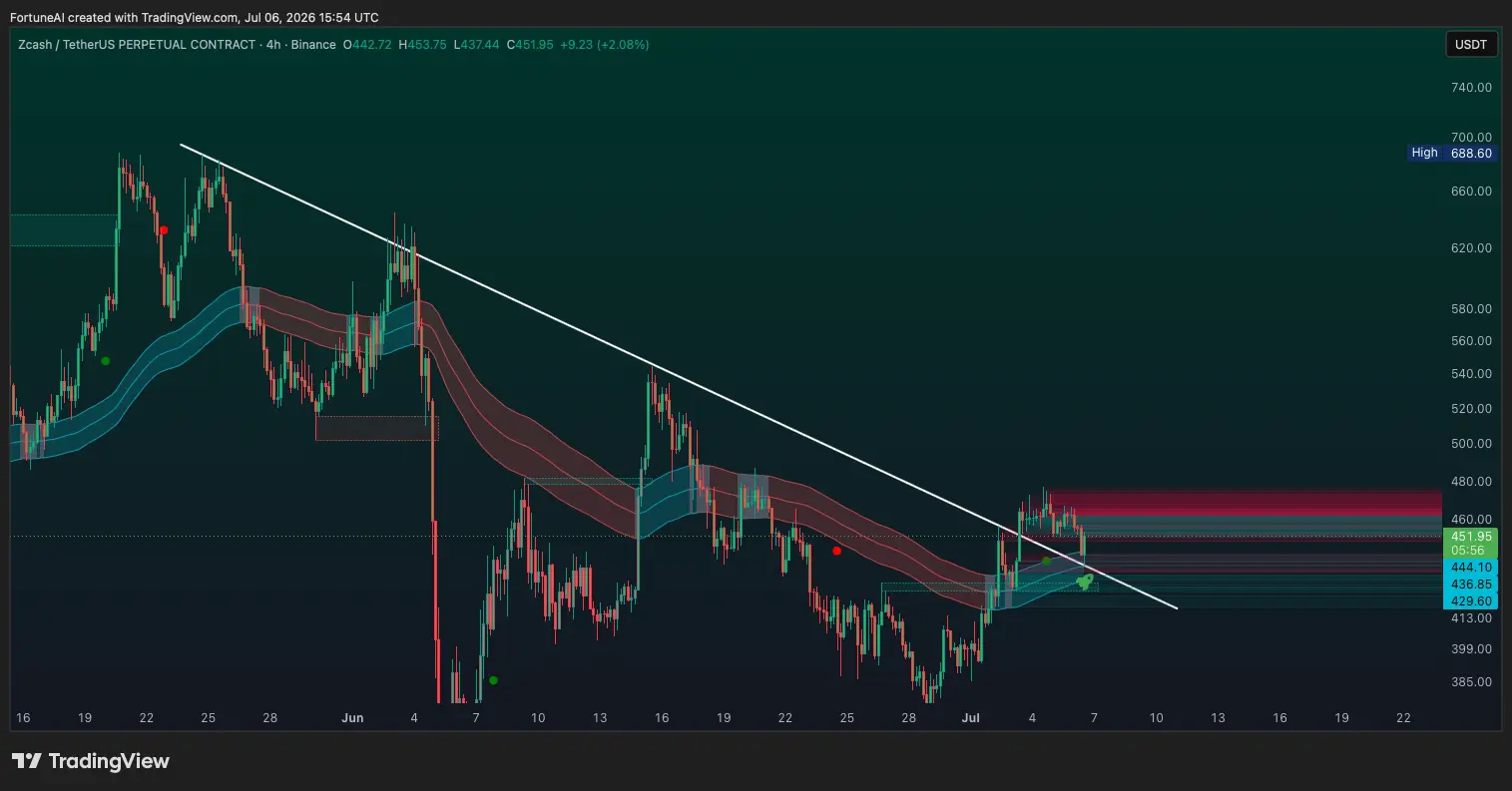Screen dimensions: 1512x791
Task: Click the high value H453.75
Action: point(424,45)
